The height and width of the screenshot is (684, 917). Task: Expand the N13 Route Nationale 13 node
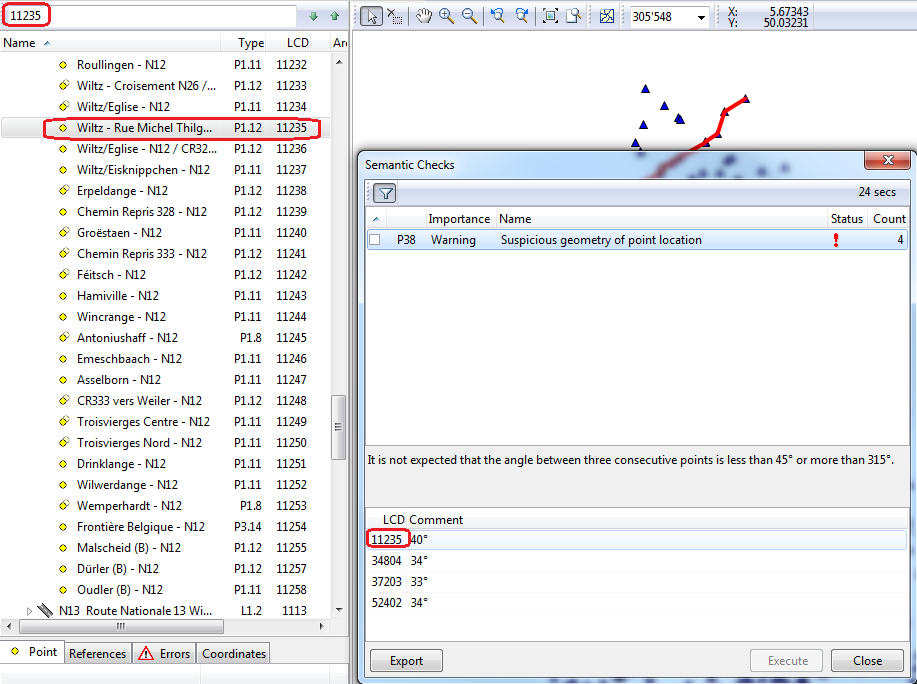pyautogui.click(x=29, y=610)
